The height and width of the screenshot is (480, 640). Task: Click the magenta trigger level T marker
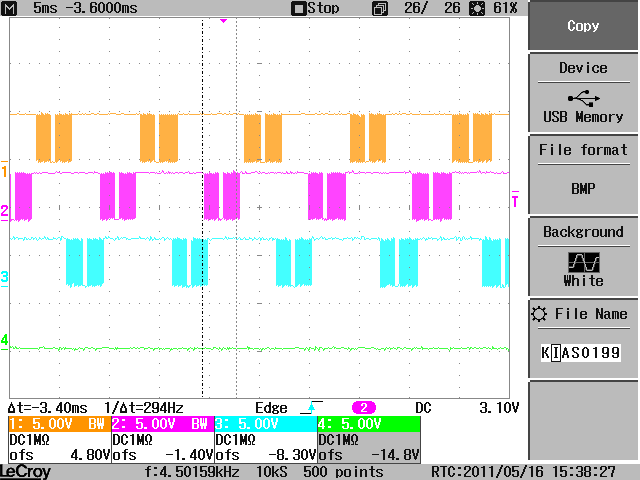point(515,199)
